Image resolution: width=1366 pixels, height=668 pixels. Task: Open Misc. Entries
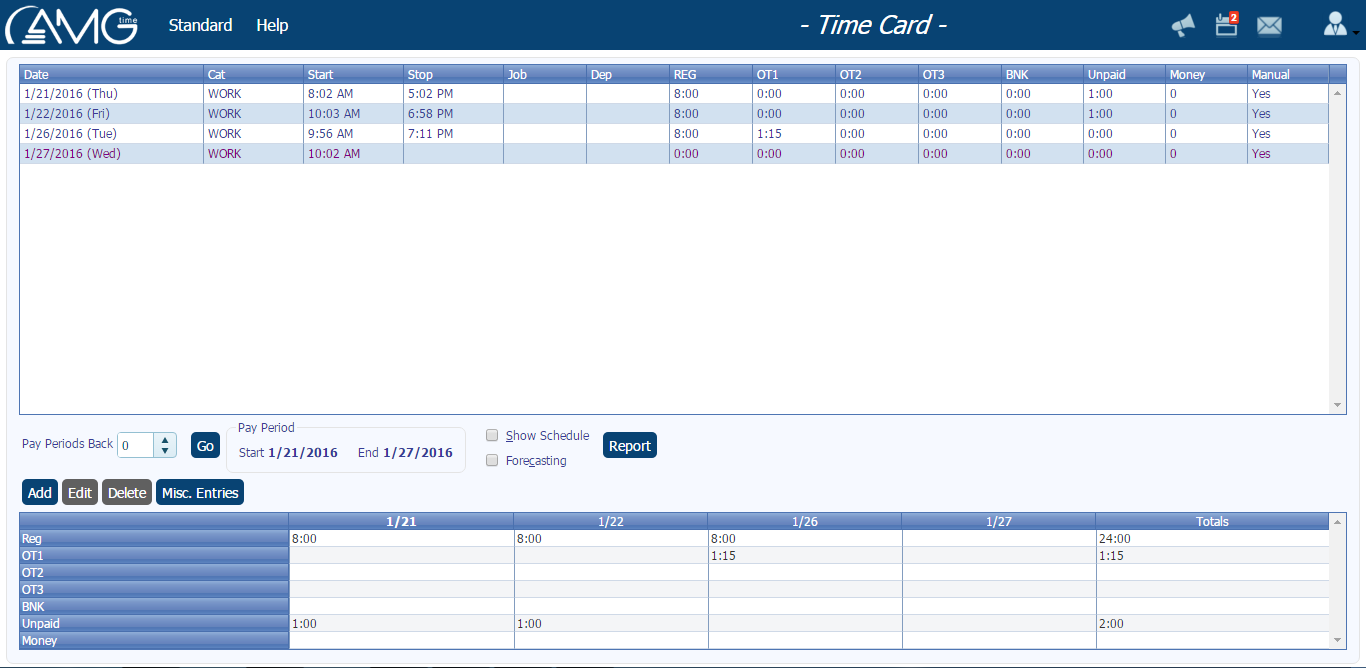pos(199,492)
